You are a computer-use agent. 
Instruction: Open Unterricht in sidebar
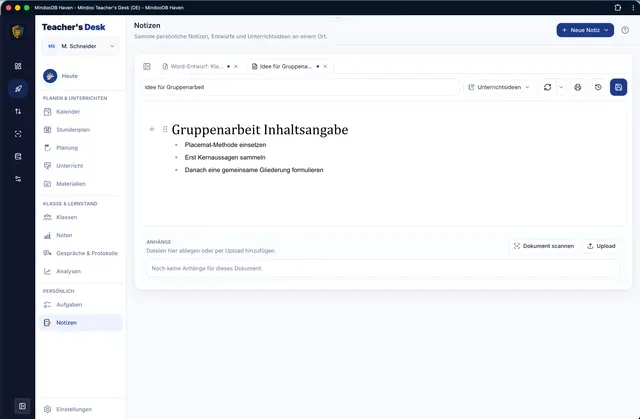click(x=81, y=166)
